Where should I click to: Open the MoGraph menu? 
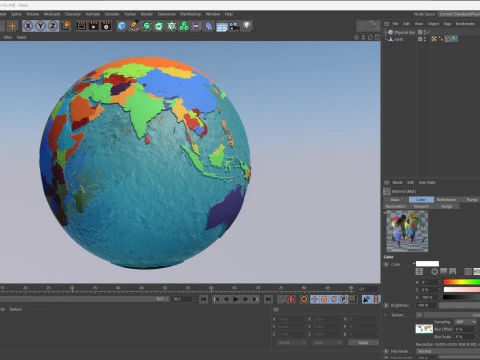coord(52,14)
